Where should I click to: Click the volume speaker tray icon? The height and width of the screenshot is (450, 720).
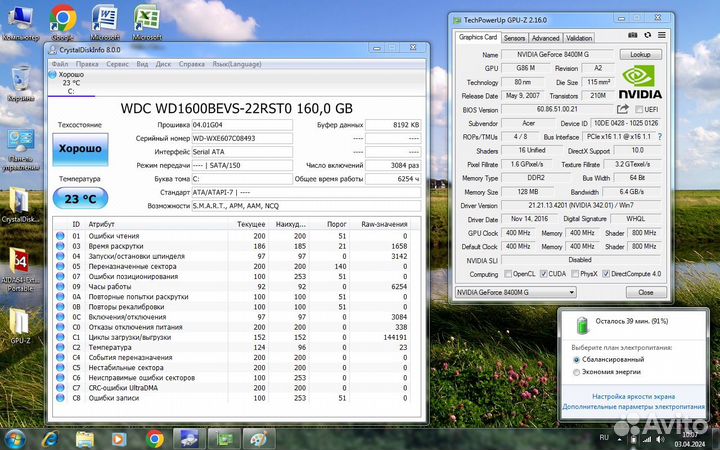pyautogui.click(x=660, y=440)
